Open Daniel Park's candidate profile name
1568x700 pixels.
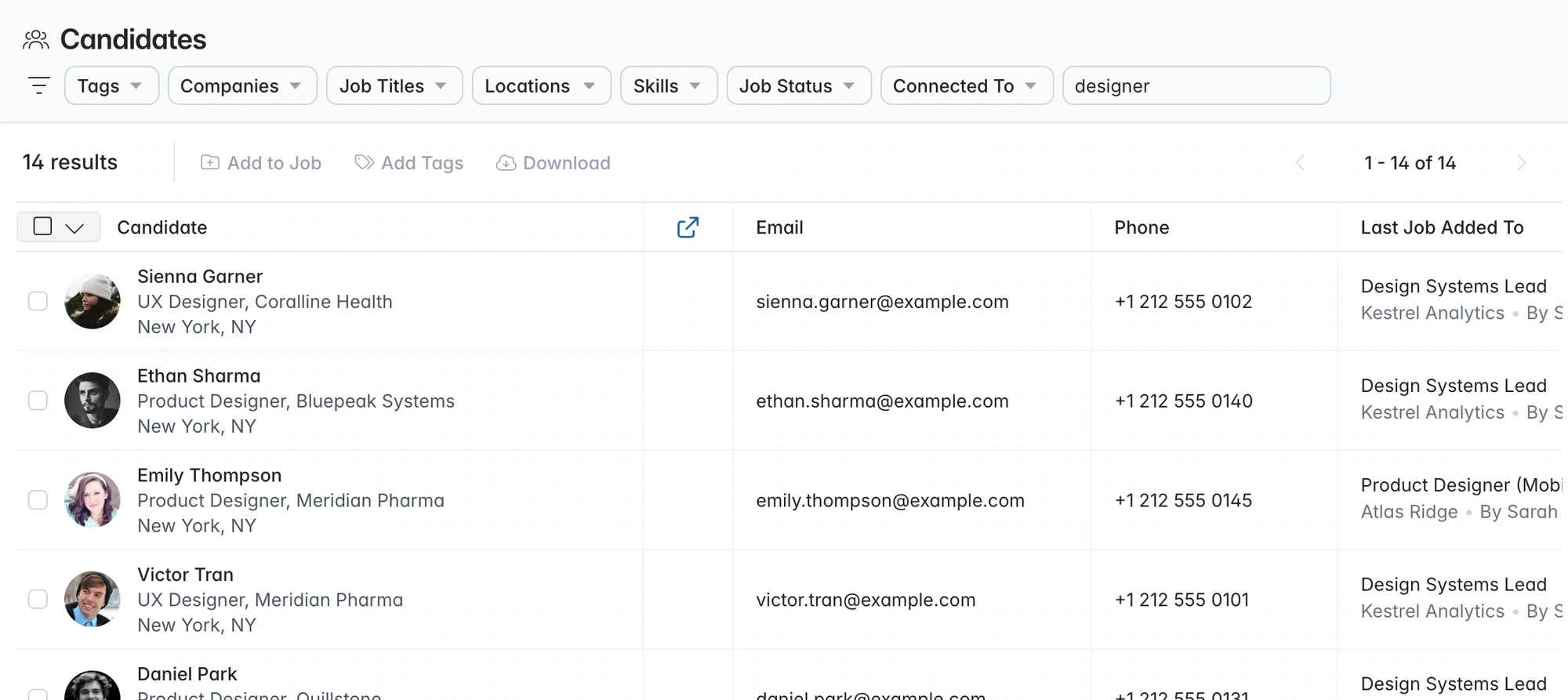[187, 674]
